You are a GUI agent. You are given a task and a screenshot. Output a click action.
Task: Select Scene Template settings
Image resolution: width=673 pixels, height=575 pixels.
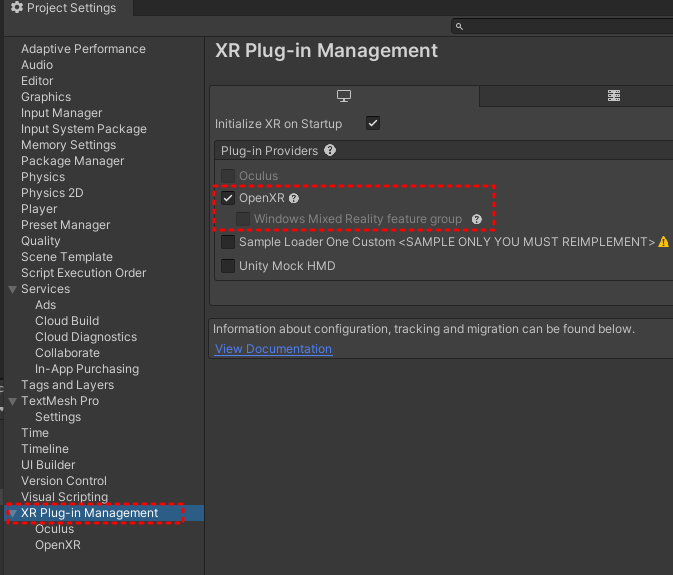[x=67, y=257]
